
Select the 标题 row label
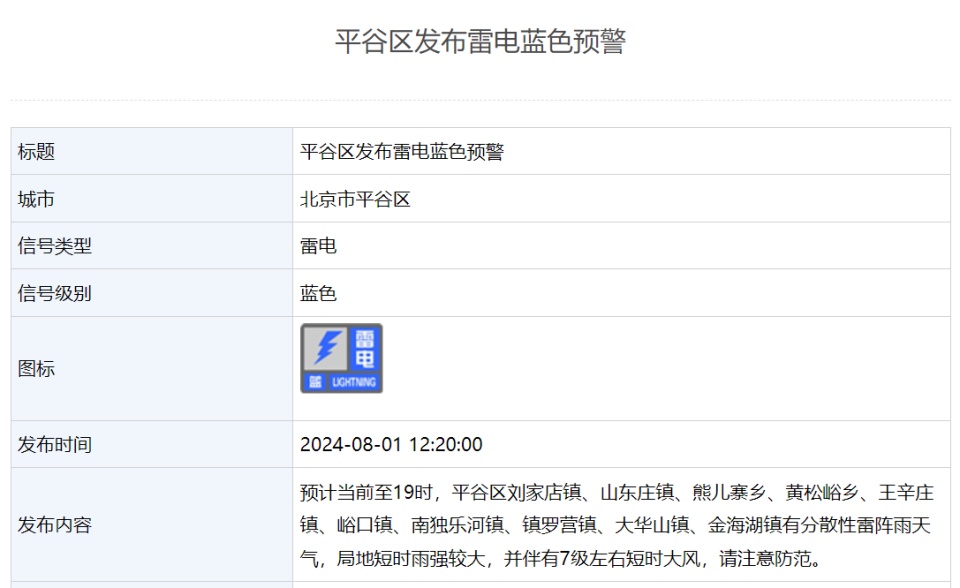pyautogui.click(x=36, y=152)
